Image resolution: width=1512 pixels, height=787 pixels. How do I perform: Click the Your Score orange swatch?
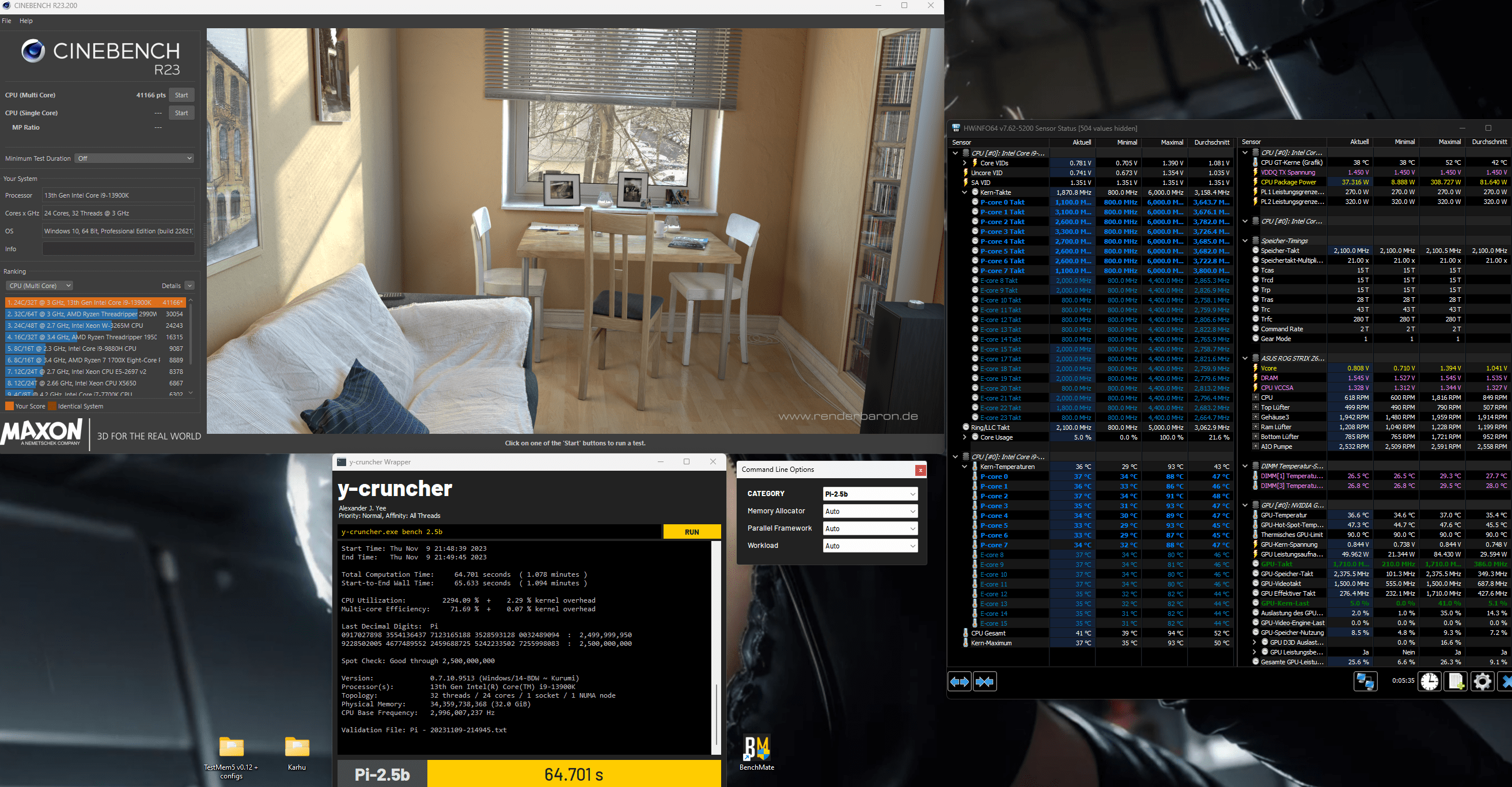[9, 406]
